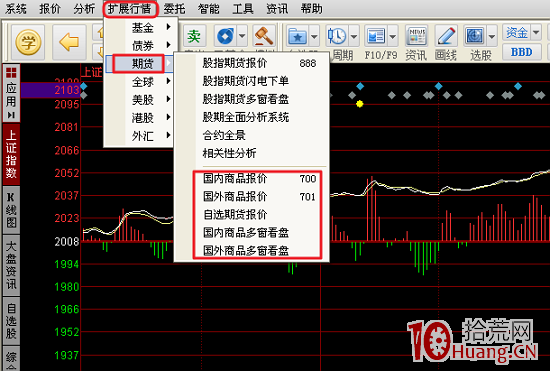550x371 pixels.
Task: Open the 选股 stock picker icon
Action: click(474, 36)
